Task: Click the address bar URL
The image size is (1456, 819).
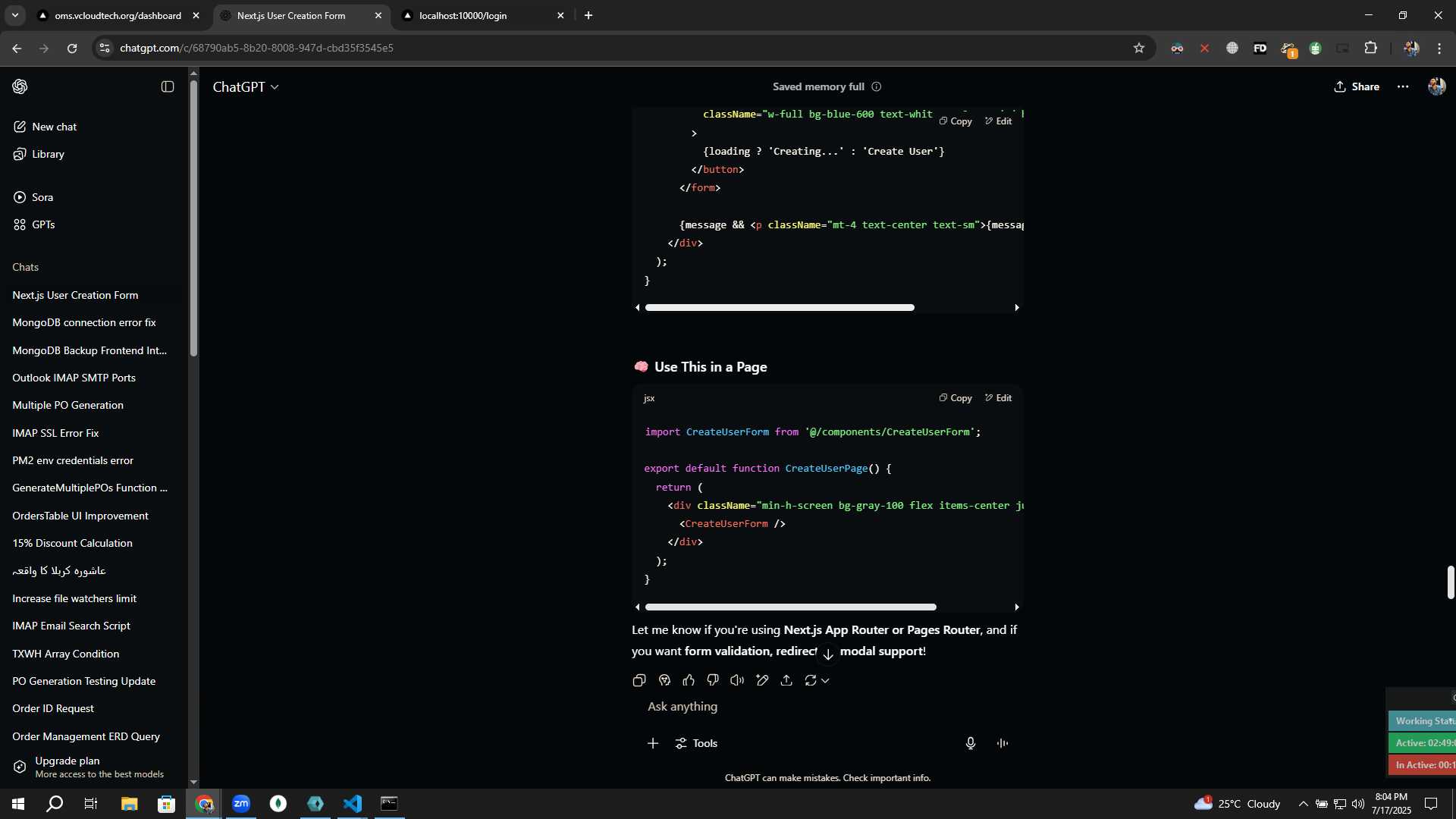Action: pyautogui.click(x=256, y=48)
